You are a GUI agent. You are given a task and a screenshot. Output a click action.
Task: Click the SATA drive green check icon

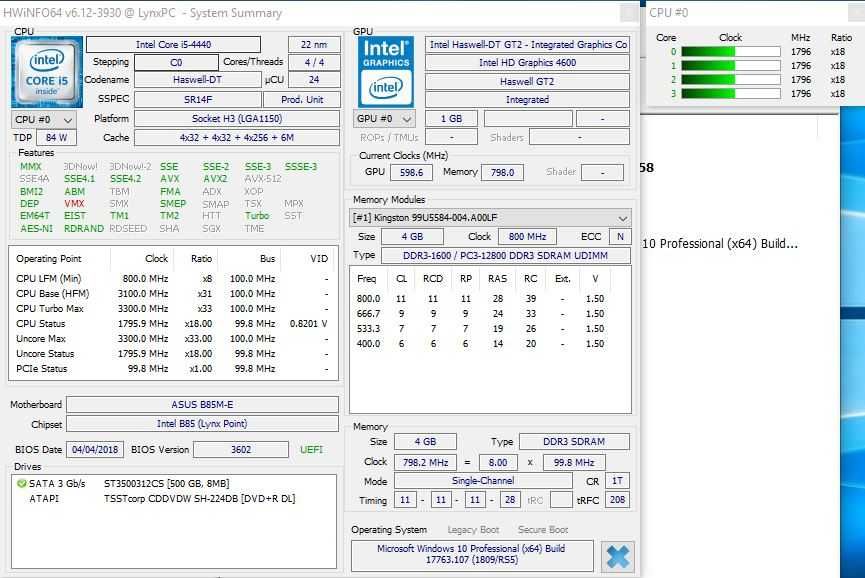pyautogui.click(x=22, y=483)
